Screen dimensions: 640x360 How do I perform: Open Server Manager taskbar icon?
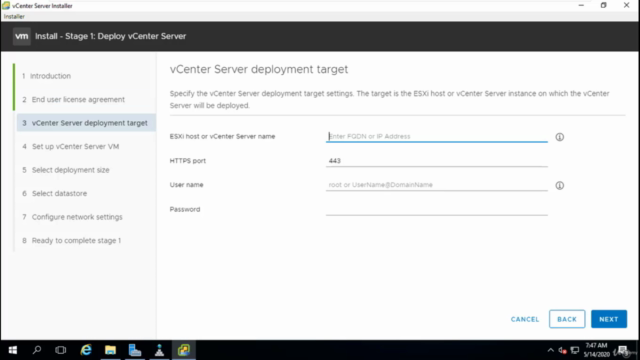coord(135,350)
